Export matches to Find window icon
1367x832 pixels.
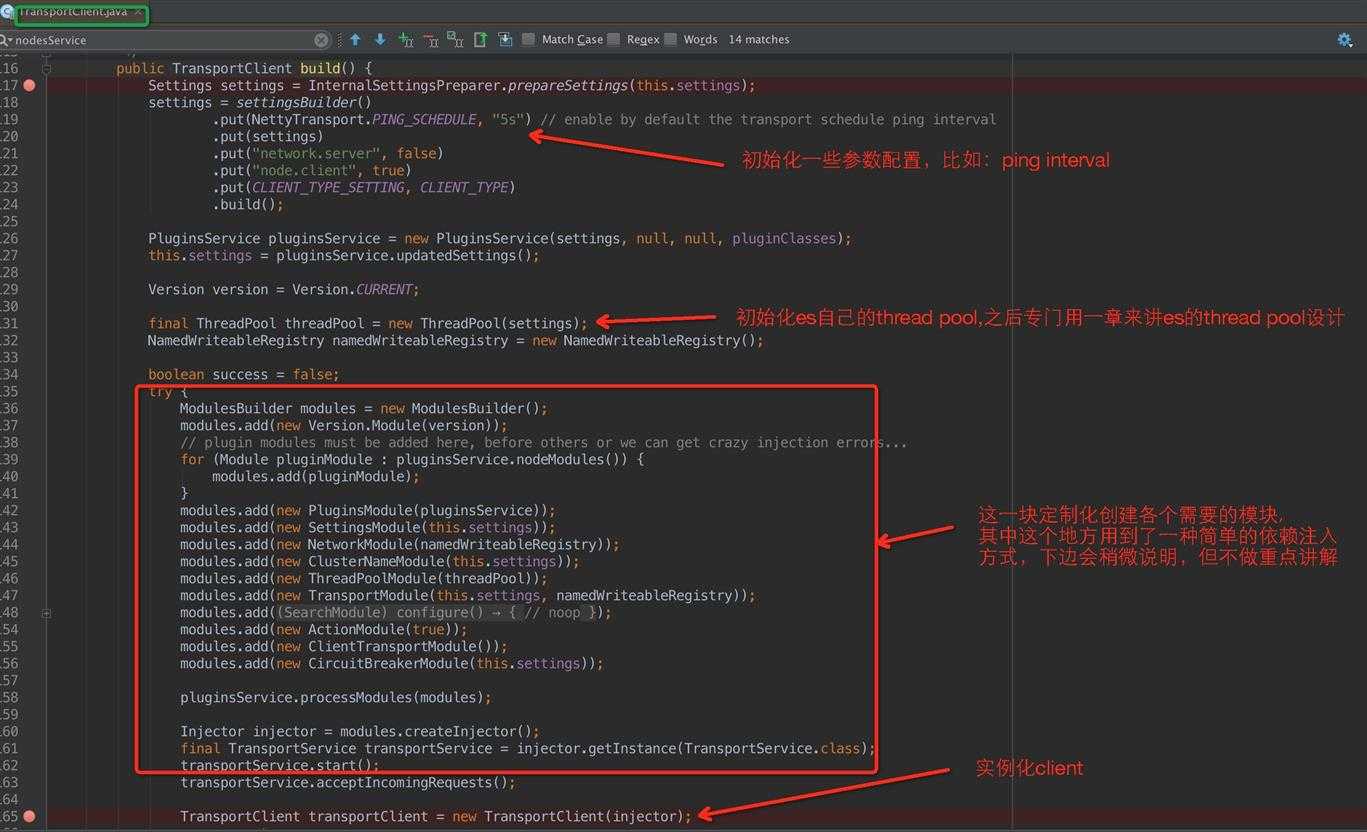[x=480, y=40]
